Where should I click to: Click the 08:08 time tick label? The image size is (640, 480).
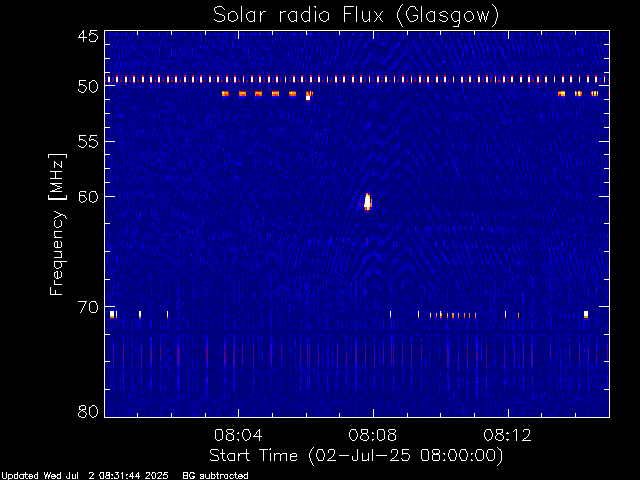pos(373,435)
